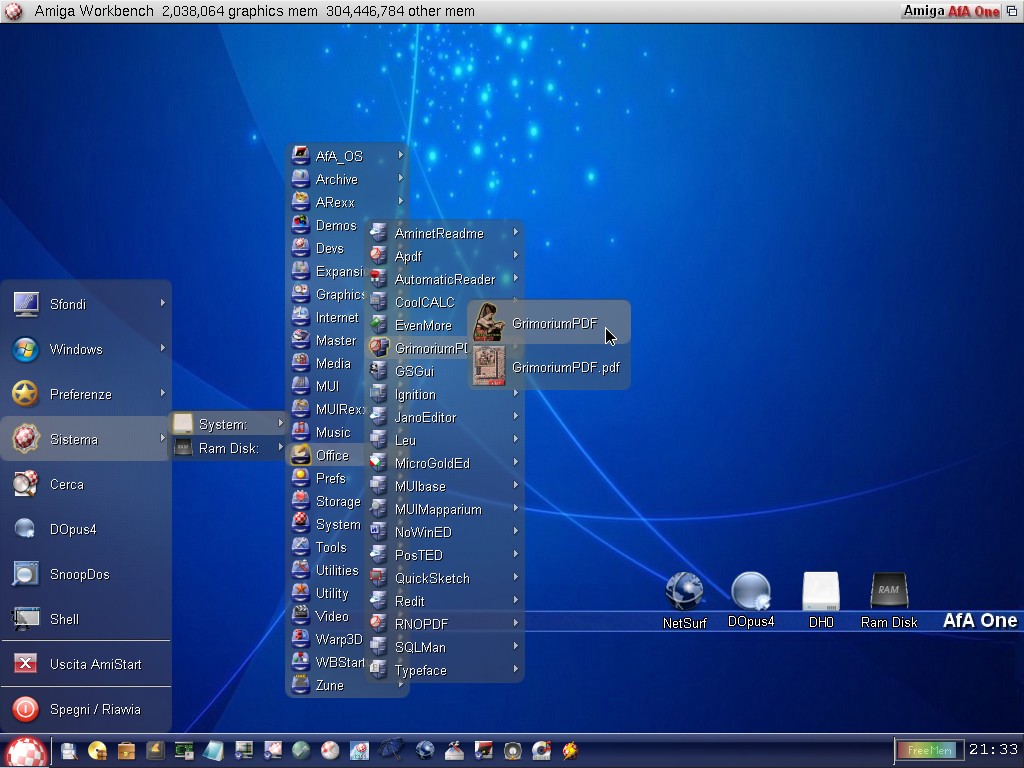Click the clock showing 21:33
Viewport: 1024px width, 768px height.
993,750
